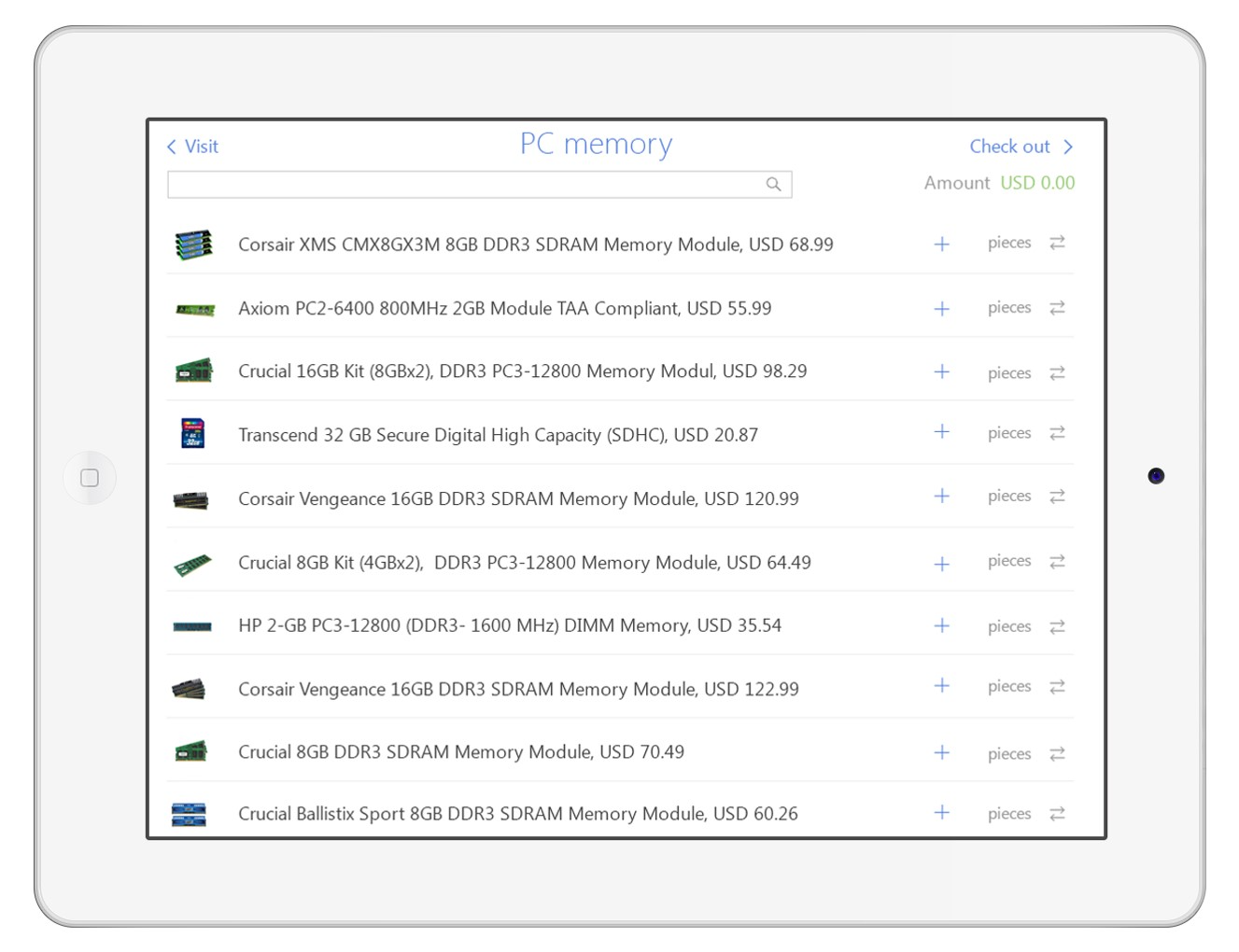
Task: Click 'pieces' in Corsair XMS CMX8GX3M row
Action: [1009, 244]
